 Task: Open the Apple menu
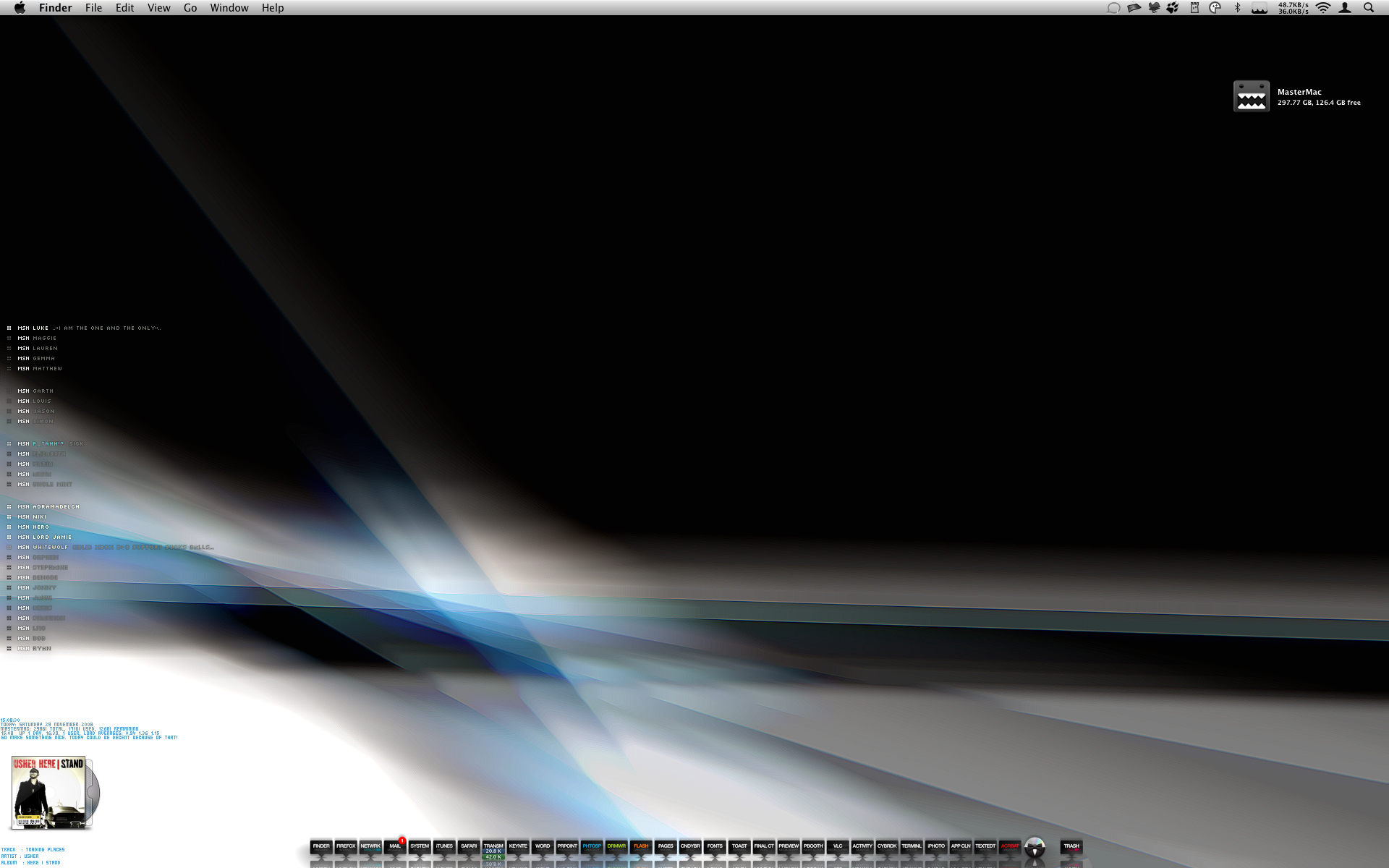[20, 8]
